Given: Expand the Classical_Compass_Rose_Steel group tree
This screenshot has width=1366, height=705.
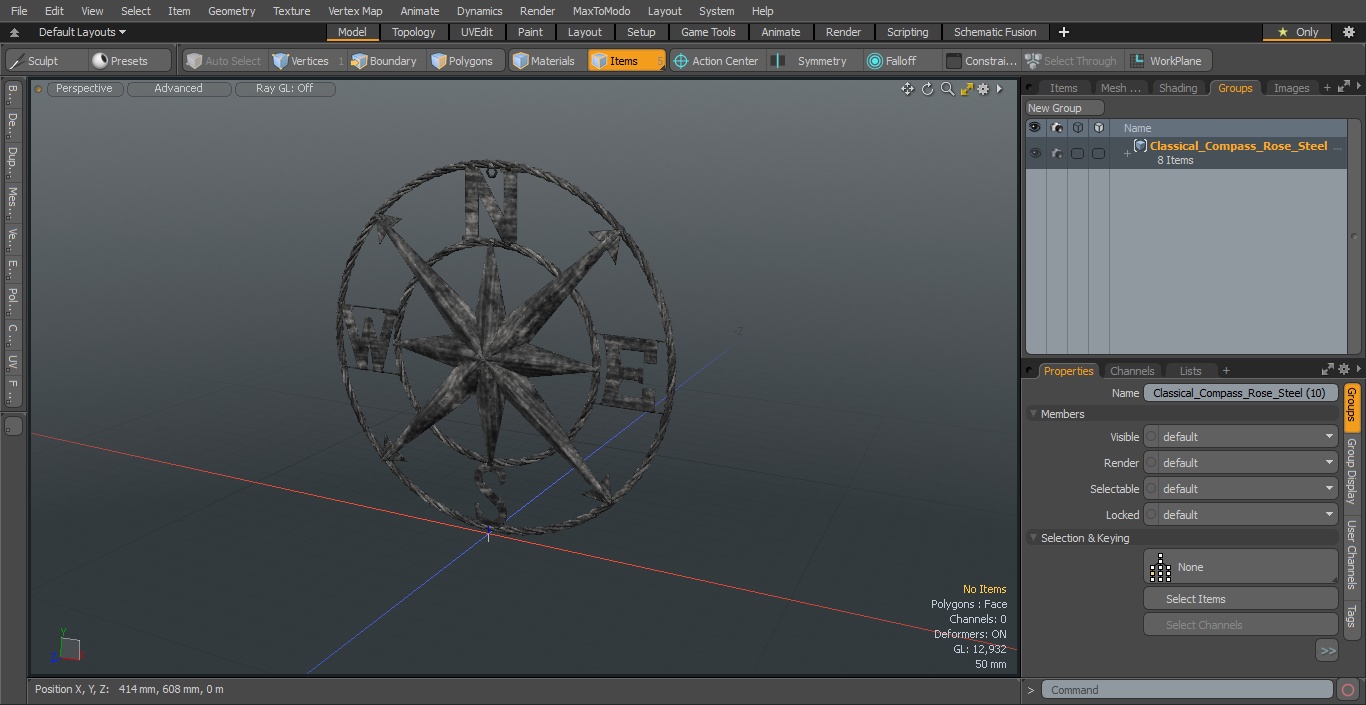Looking at the screenshot, I should pyautogui.click(x=1127, y=153).
